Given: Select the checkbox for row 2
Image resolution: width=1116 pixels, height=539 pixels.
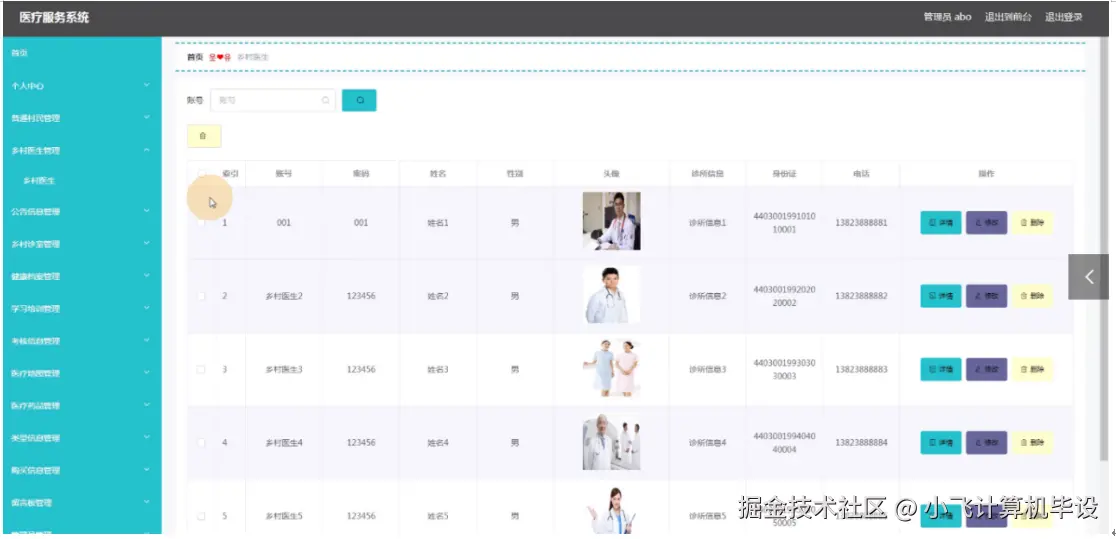Looking at the screenshot, I should click(201, 296).
